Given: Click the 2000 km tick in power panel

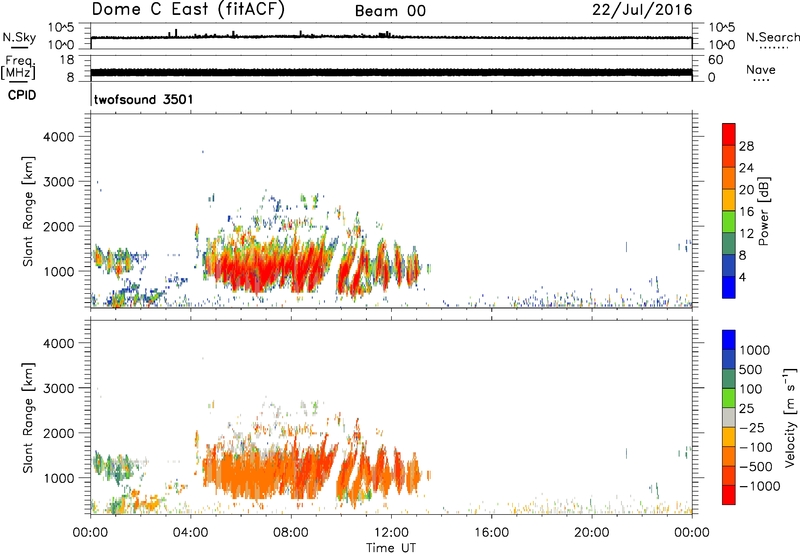Looking at the screenshot, I should click(x=58, y=226).
